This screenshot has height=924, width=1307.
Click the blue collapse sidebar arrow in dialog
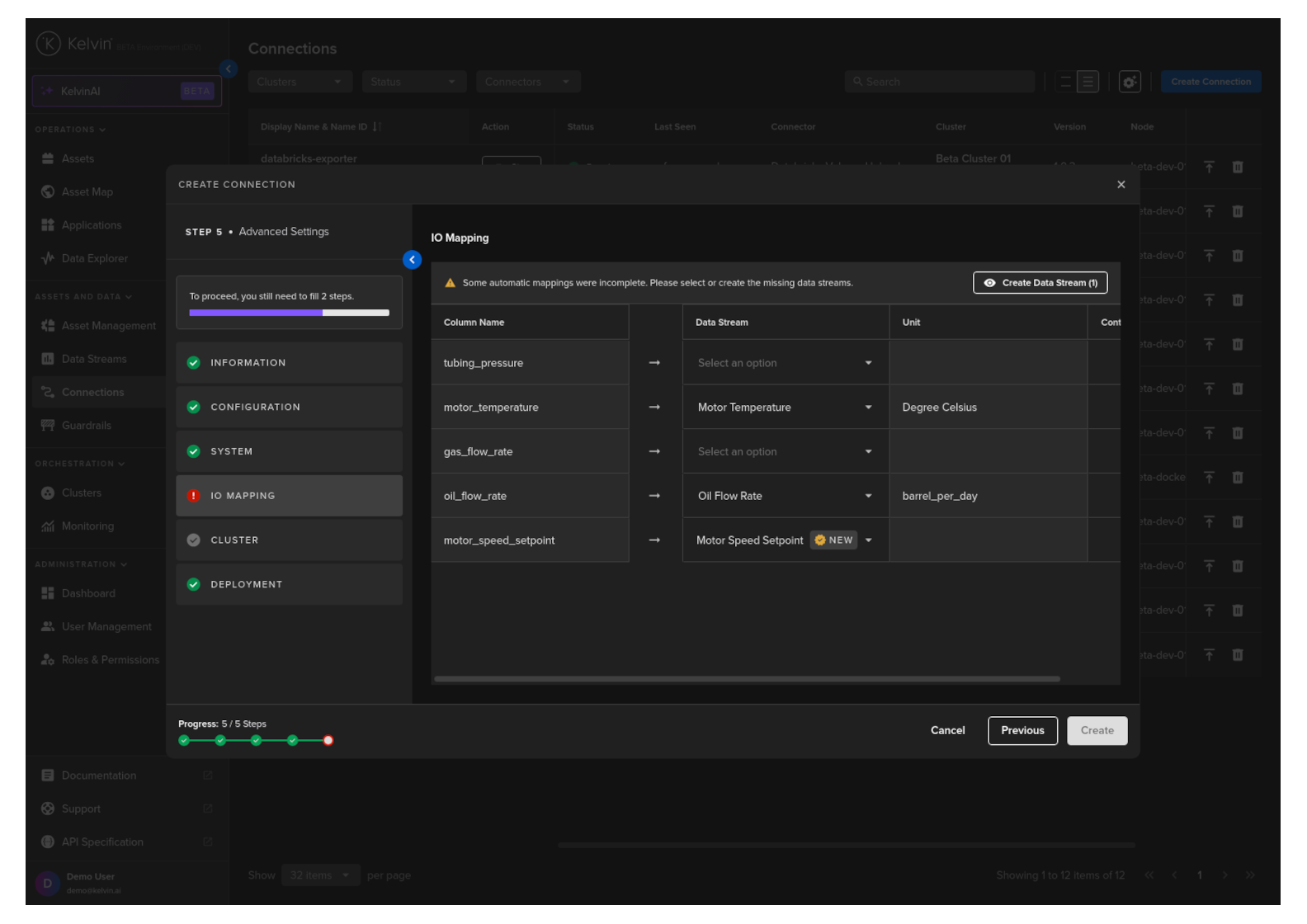(x=412, y=260)
